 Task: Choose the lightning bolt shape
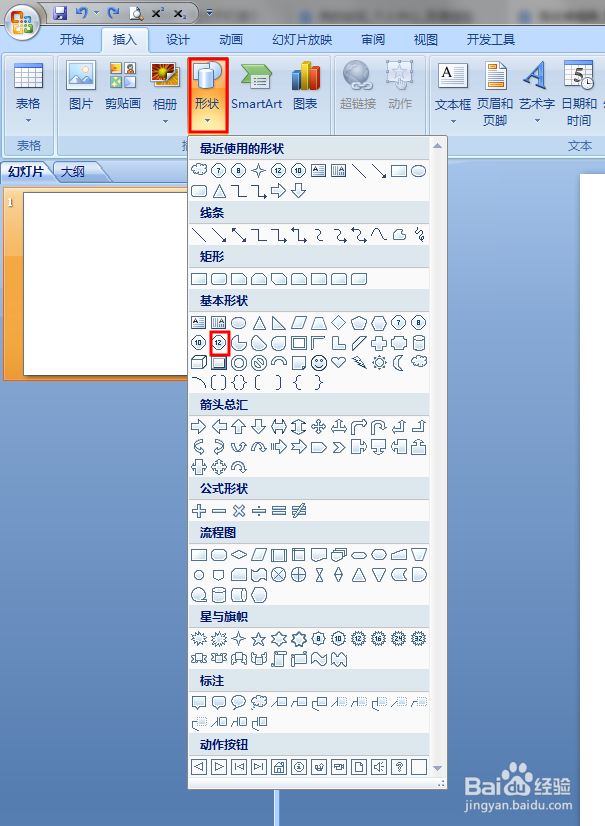(359, 362)
